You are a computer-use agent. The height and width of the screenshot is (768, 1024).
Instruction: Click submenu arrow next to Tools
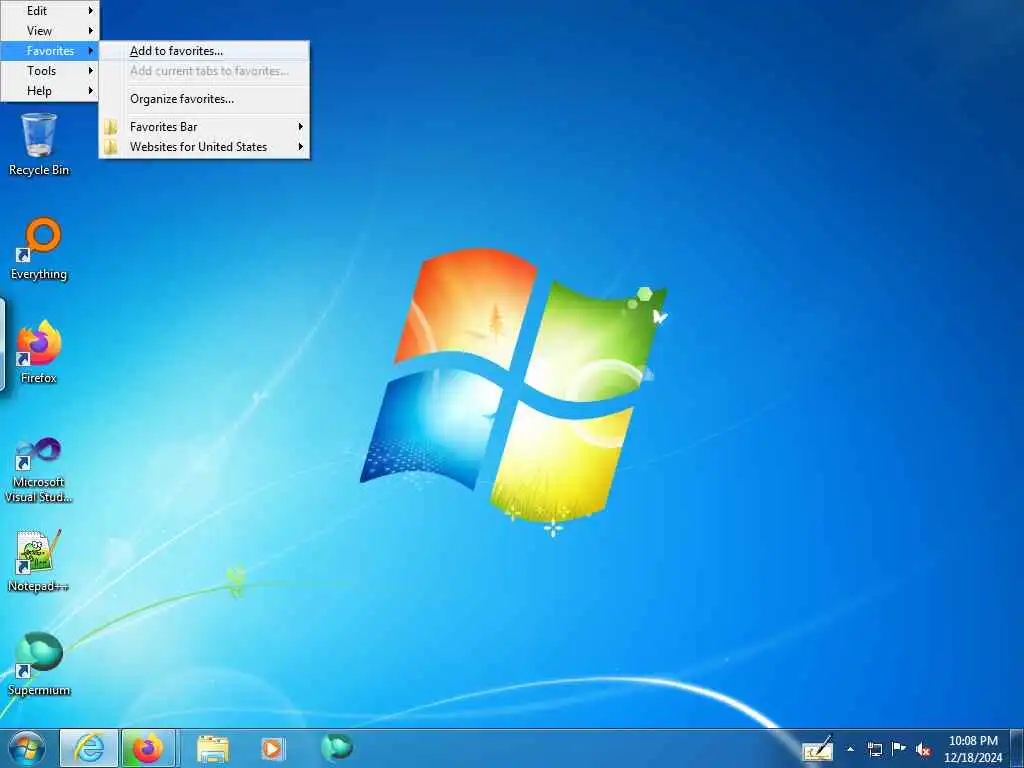[91, 71]
